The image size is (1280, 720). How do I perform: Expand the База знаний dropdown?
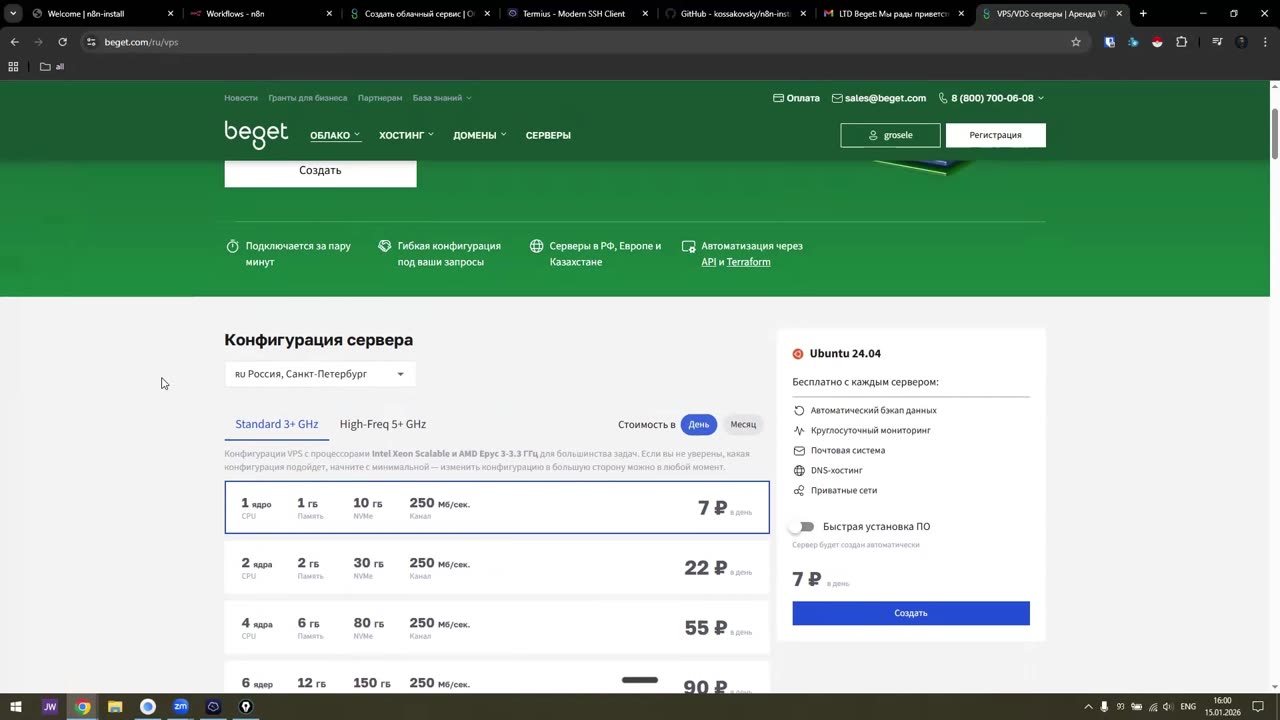coord(442,98)
